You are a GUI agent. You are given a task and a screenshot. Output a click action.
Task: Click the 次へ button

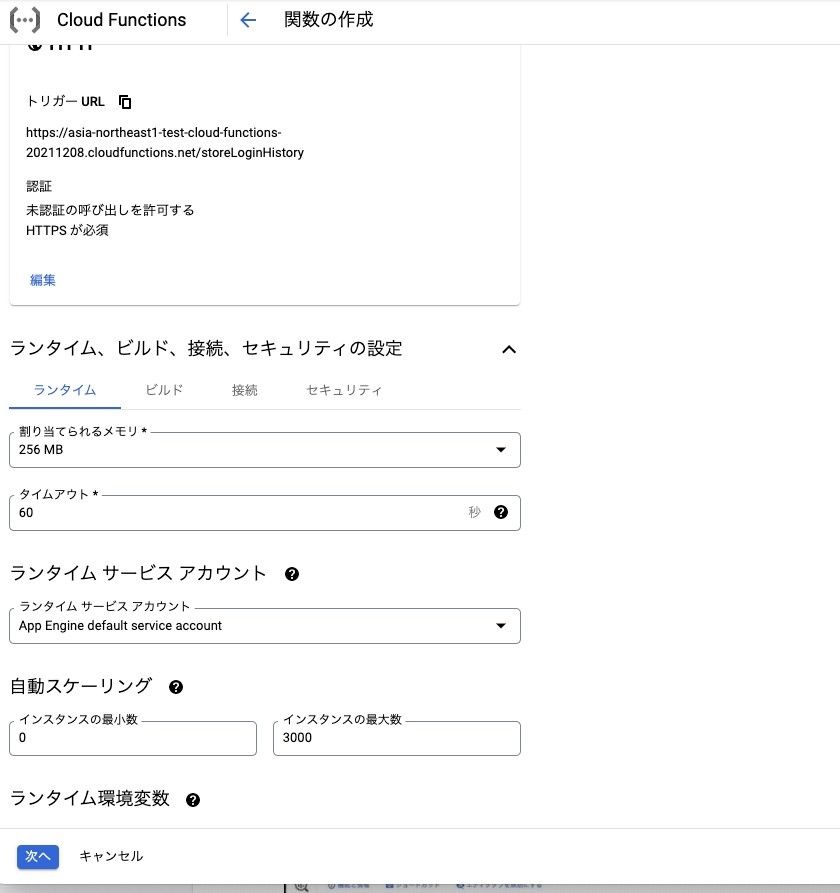coord(38,857)
